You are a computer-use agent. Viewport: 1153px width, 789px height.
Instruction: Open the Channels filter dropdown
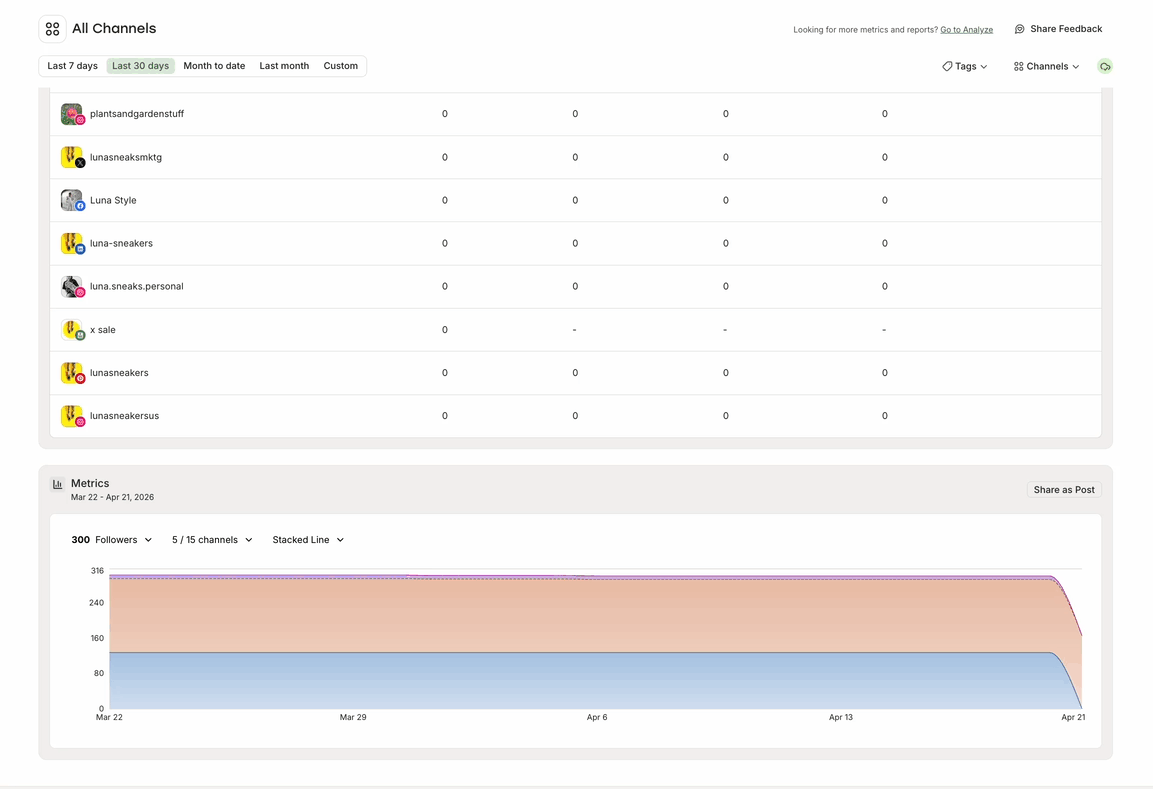1046,66
